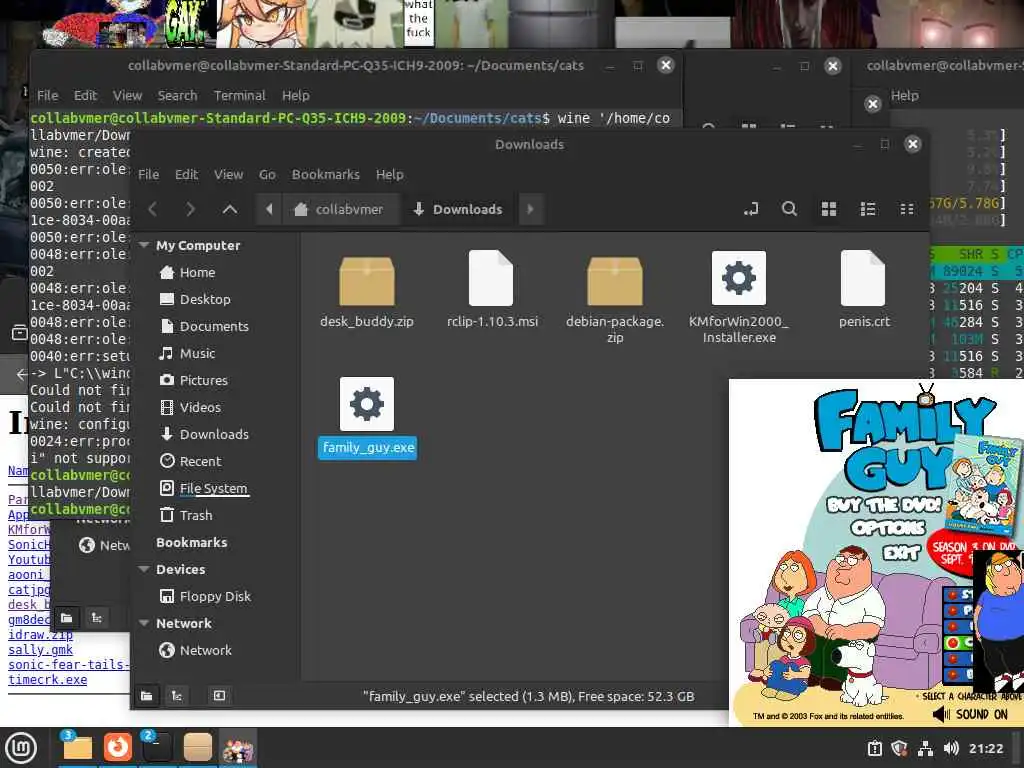The height and width of the screenshot is (768, 1024).
Task: Click BUY THE DVD! in Family Guy
Action: click(x=884, y=504)
